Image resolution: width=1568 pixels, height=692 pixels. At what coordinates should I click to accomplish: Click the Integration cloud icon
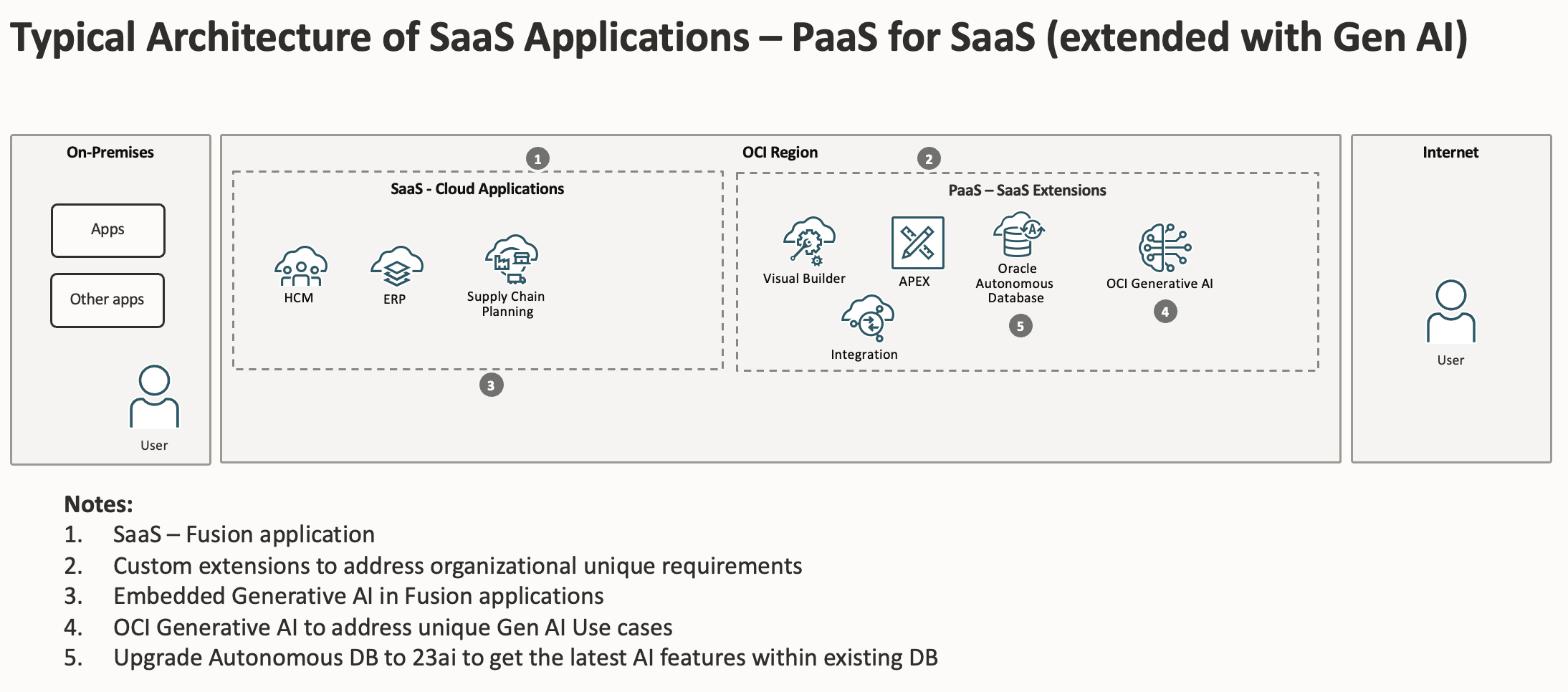(868, 319)
